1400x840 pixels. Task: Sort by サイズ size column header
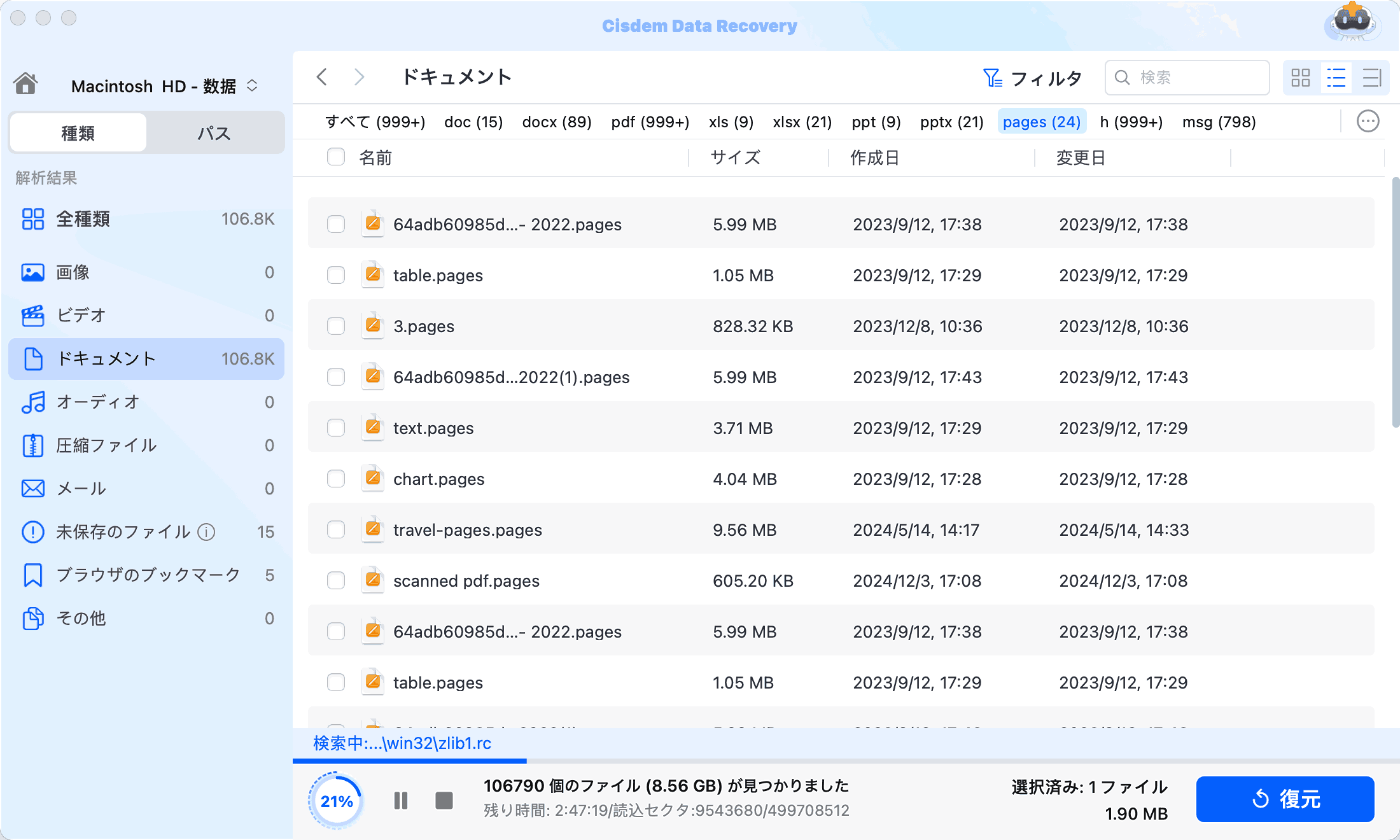point(736,157)
